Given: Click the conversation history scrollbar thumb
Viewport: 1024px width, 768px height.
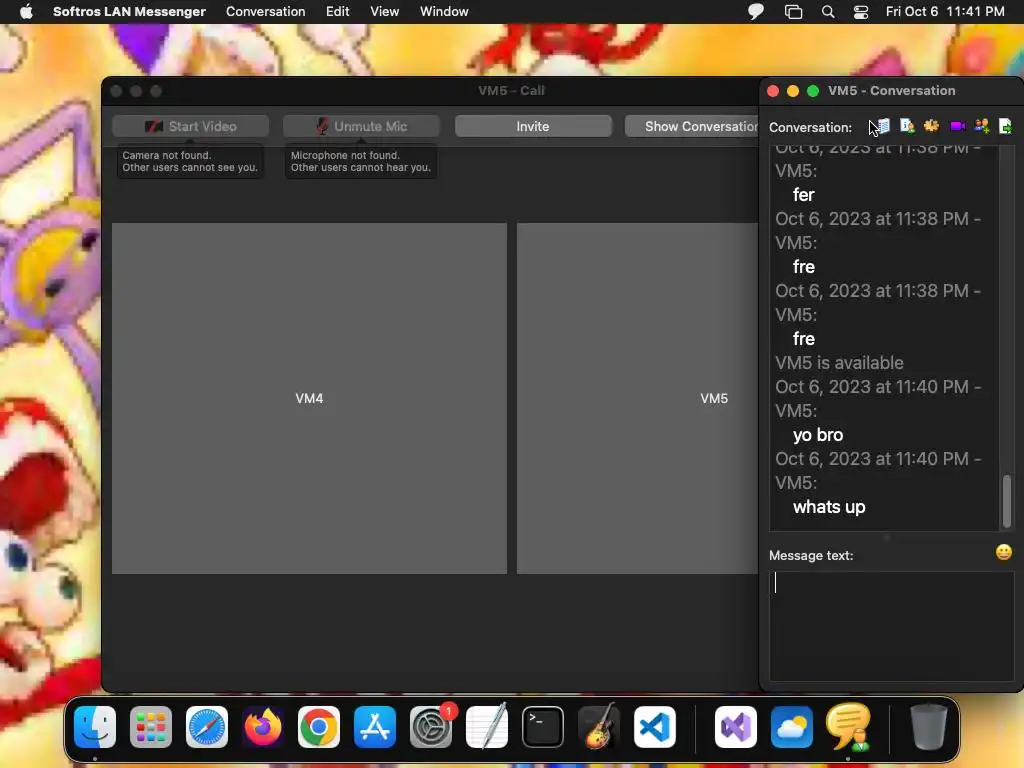Looking at the screenshot, I should click(x=1006, y=501).
